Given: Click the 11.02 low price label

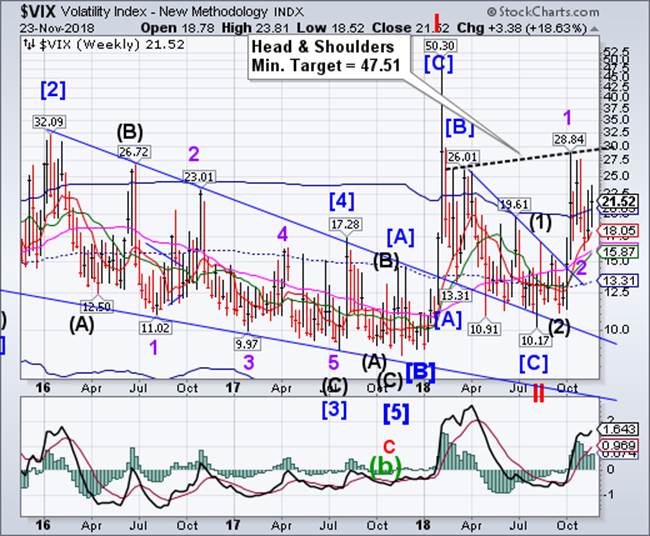Looking at the screenshot, I should [155, 328].
